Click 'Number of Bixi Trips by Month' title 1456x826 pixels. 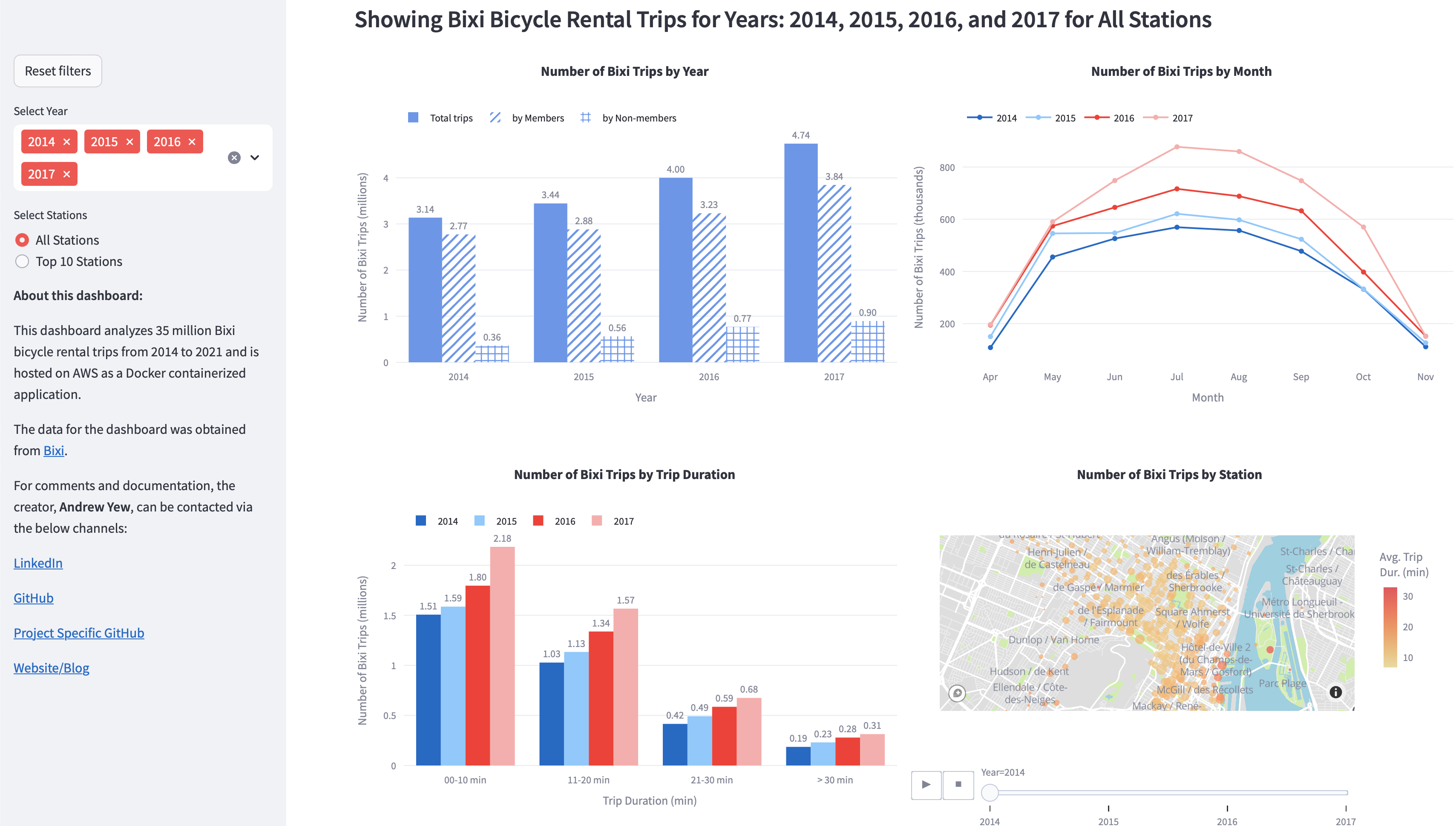pyautogui.click(x=1181, y=72)
